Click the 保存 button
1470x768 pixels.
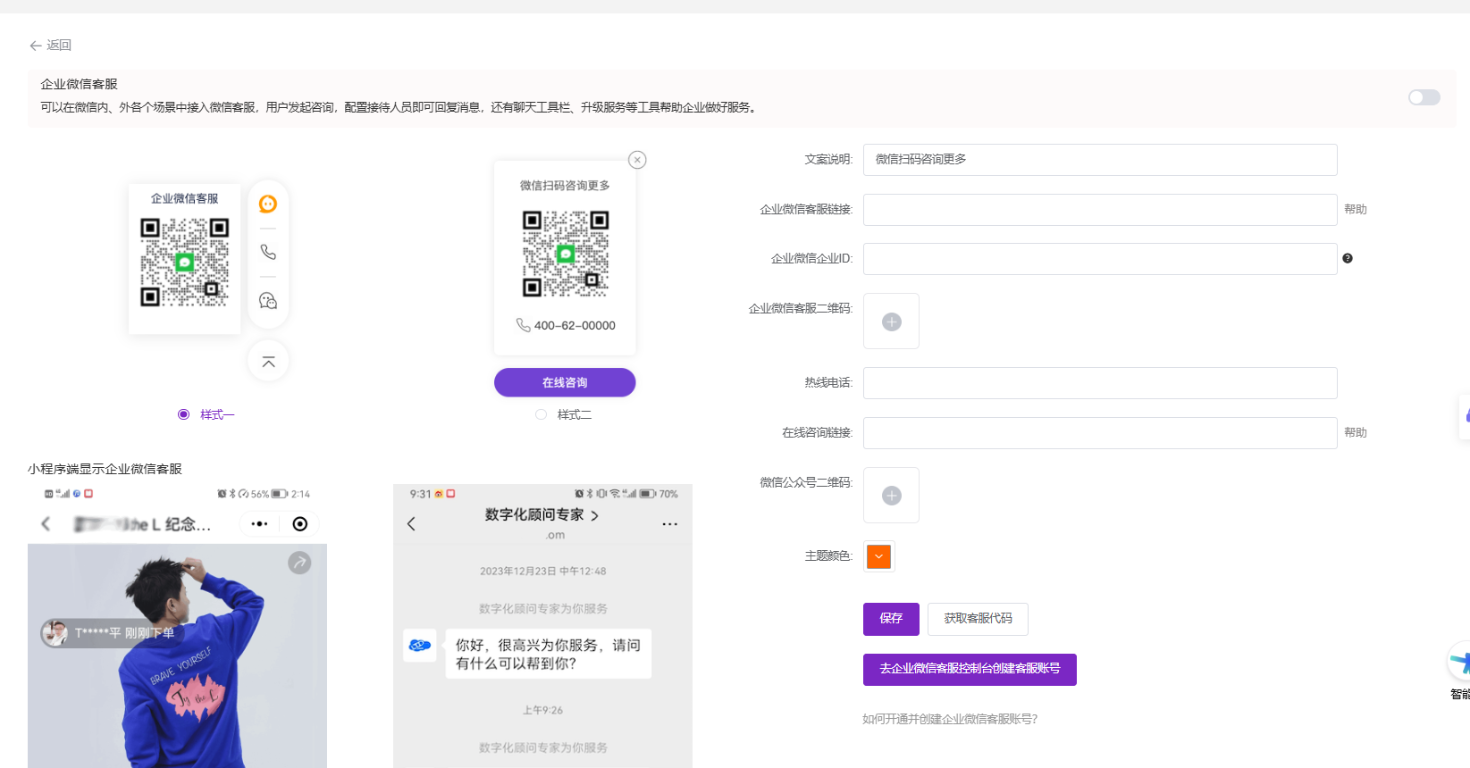pos(891,619)
